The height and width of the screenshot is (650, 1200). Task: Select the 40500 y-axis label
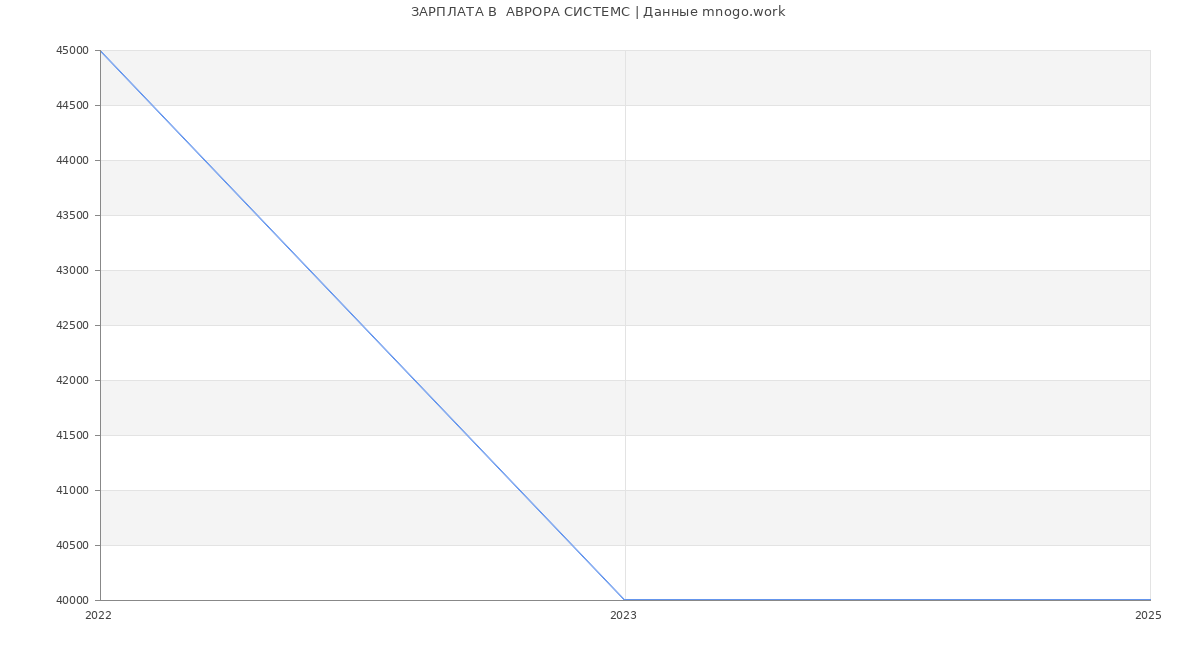point(74,545)
